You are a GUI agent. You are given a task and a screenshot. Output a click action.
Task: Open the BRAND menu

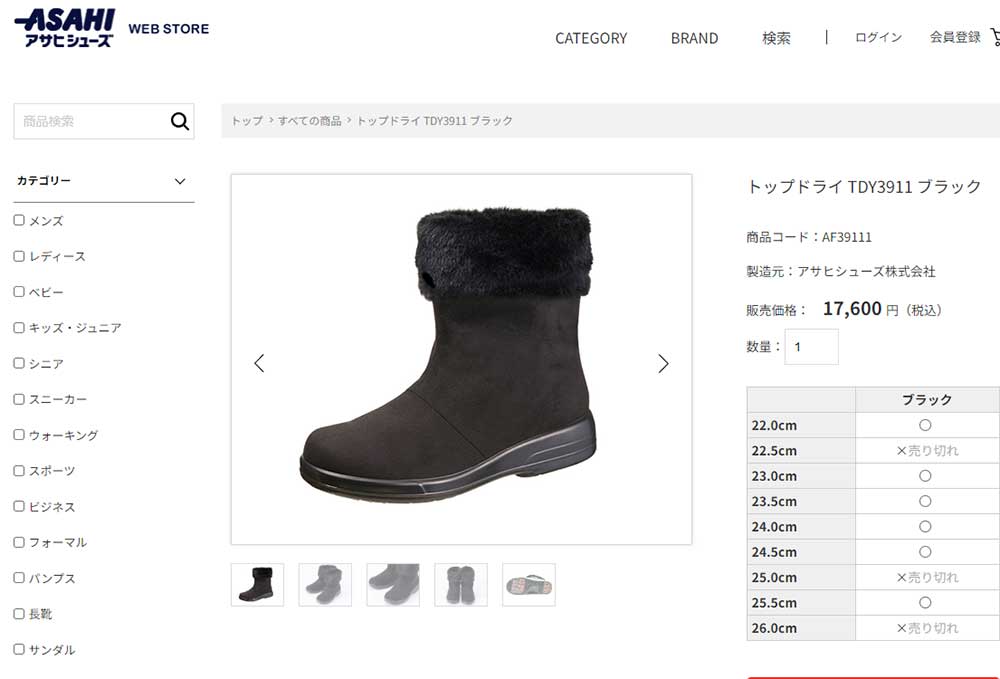pyautogui.click(x=695, y=38)
